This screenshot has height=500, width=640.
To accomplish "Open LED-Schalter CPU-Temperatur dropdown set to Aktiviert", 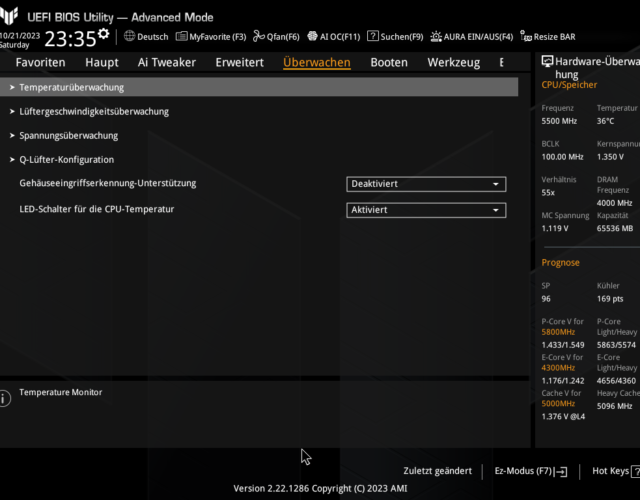I will [426, 210].
